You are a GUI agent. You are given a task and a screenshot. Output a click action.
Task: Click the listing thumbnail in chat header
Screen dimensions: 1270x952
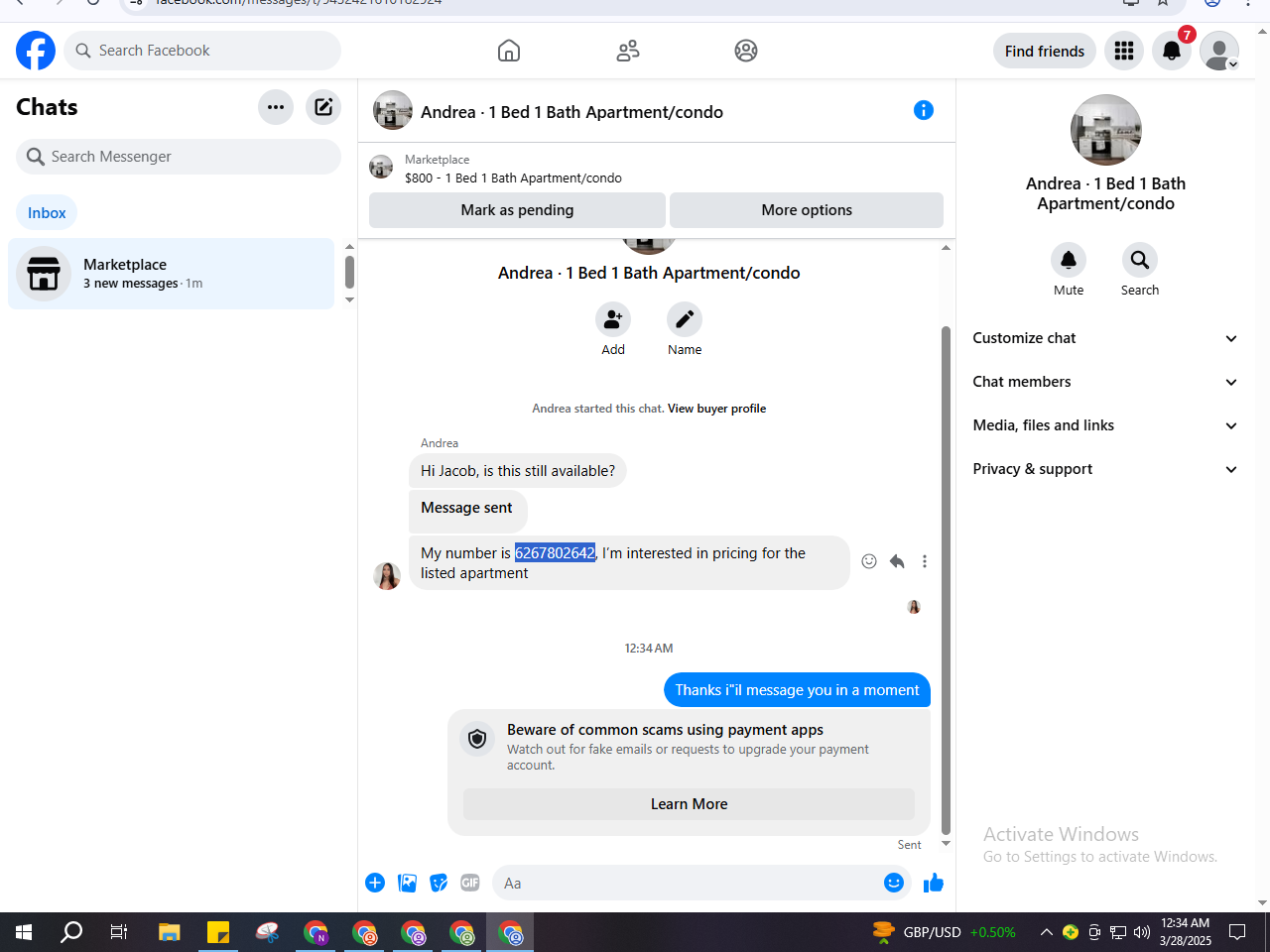pyautogui.click(x=393, y=111)
